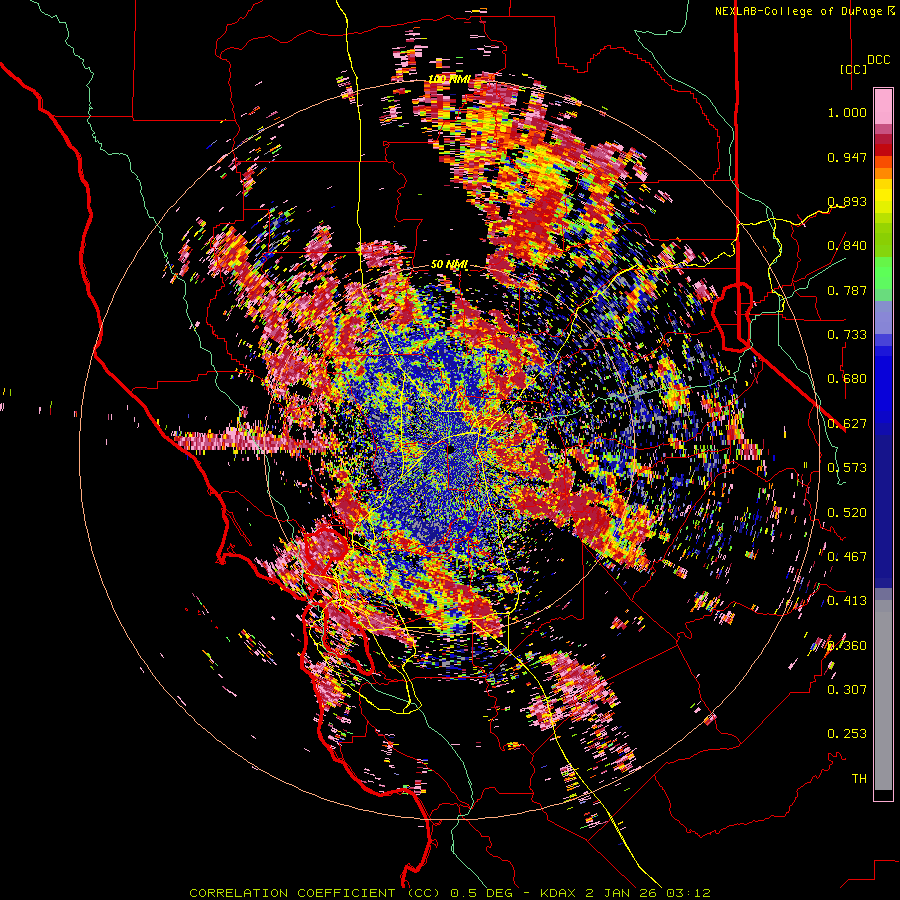Select the 0.253 legend value

click(847, 734)
